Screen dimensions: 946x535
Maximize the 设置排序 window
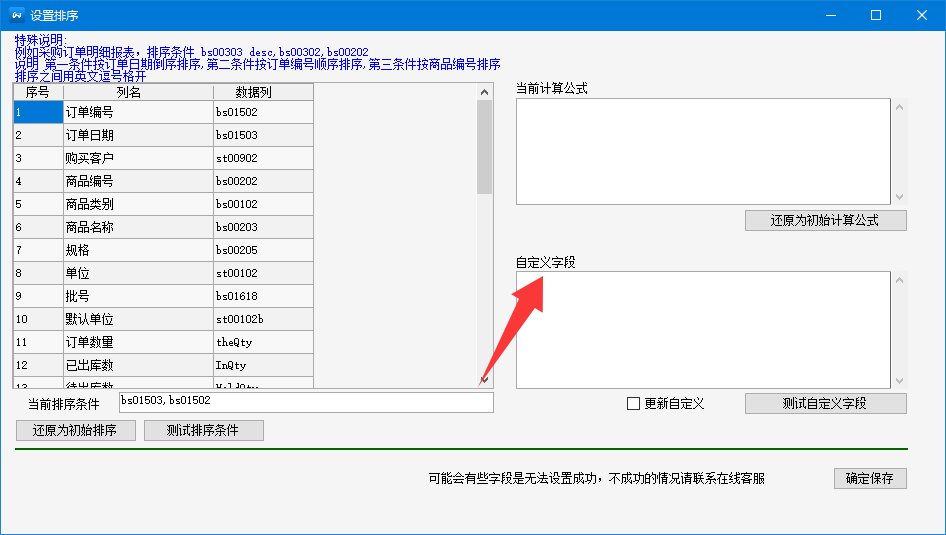(876, 15)
